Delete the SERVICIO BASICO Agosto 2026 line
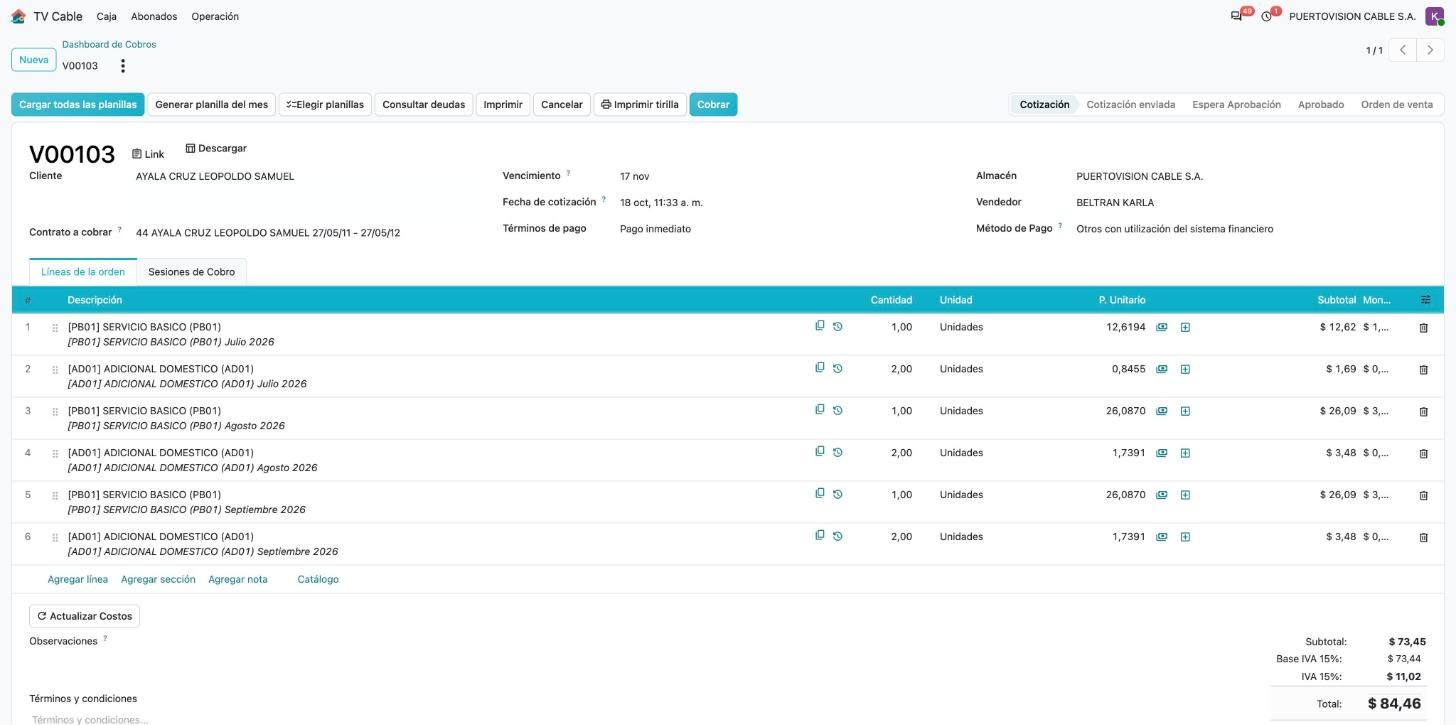1456x725 pixels. coord(1424,412)
